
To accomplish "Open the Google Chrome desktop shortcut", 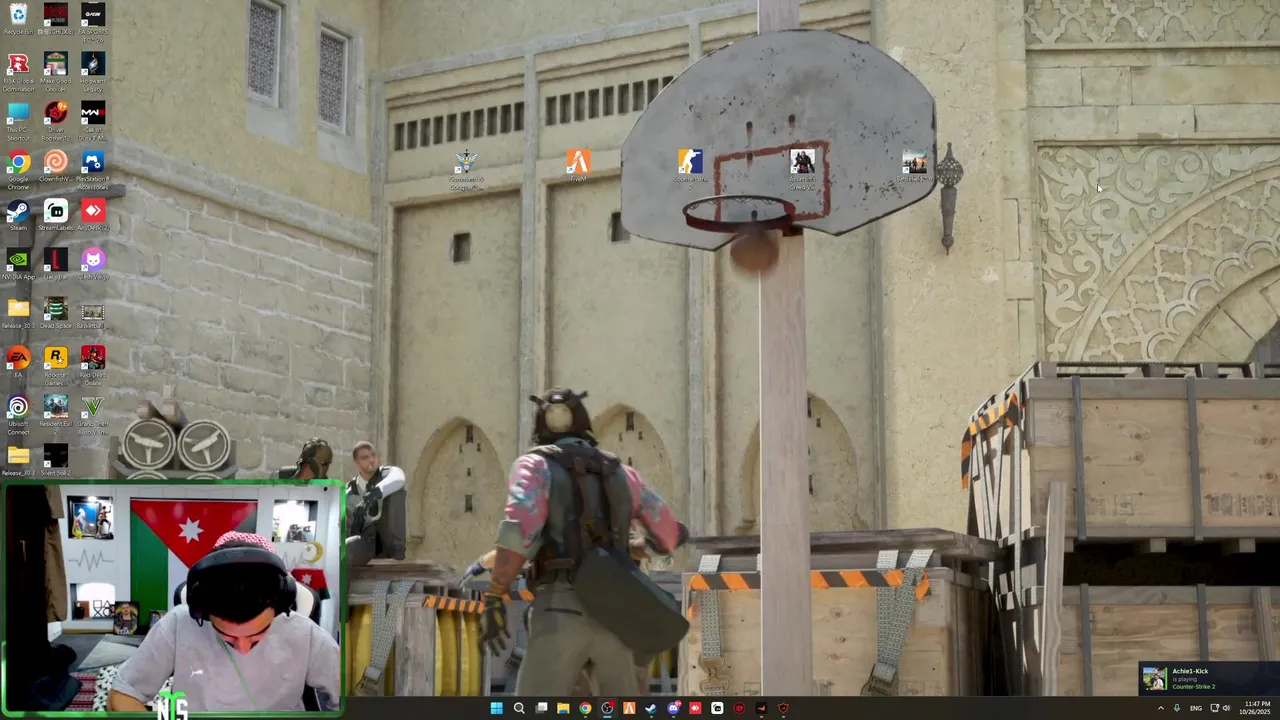I will [18, 168].
